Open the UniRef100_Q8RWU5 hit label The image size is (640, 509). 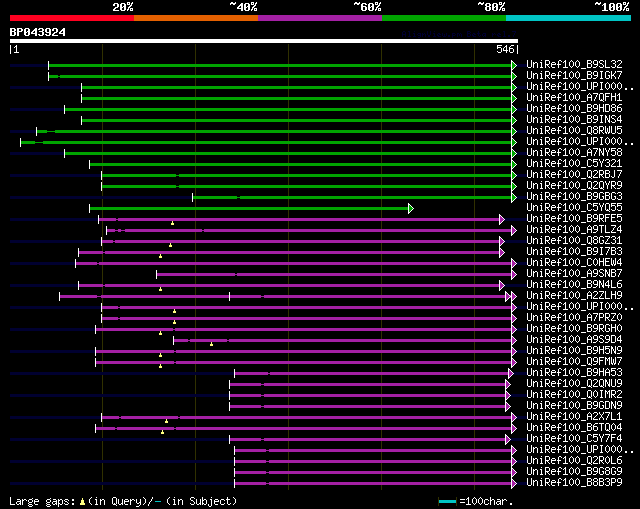click(x=574, y=131)
